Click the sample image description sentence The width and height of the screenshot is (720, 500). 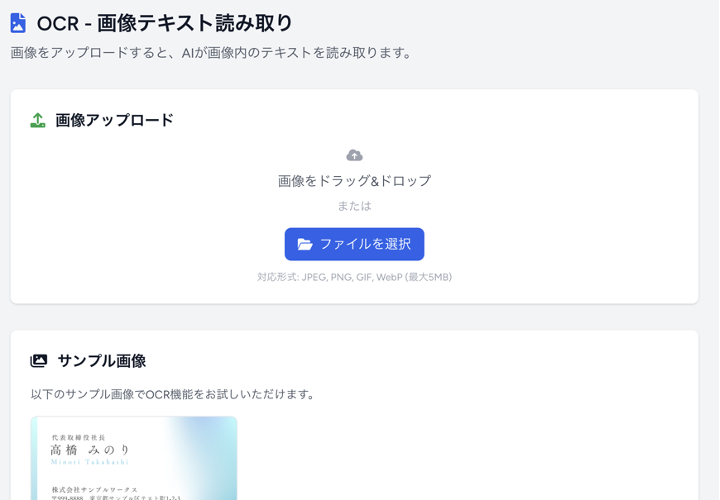point(173,394)
